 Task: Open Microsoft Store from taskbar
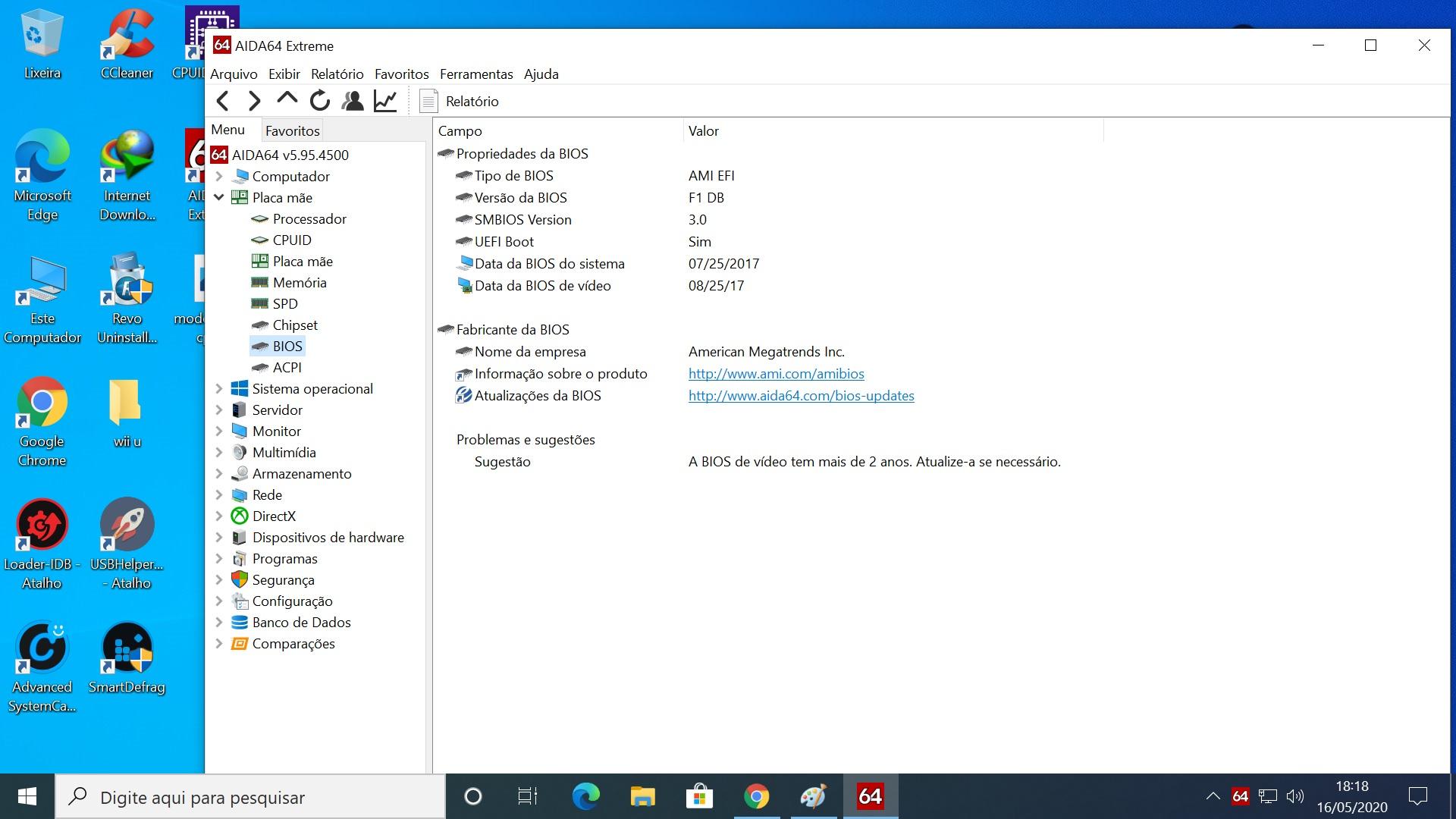tap(699, 796)
